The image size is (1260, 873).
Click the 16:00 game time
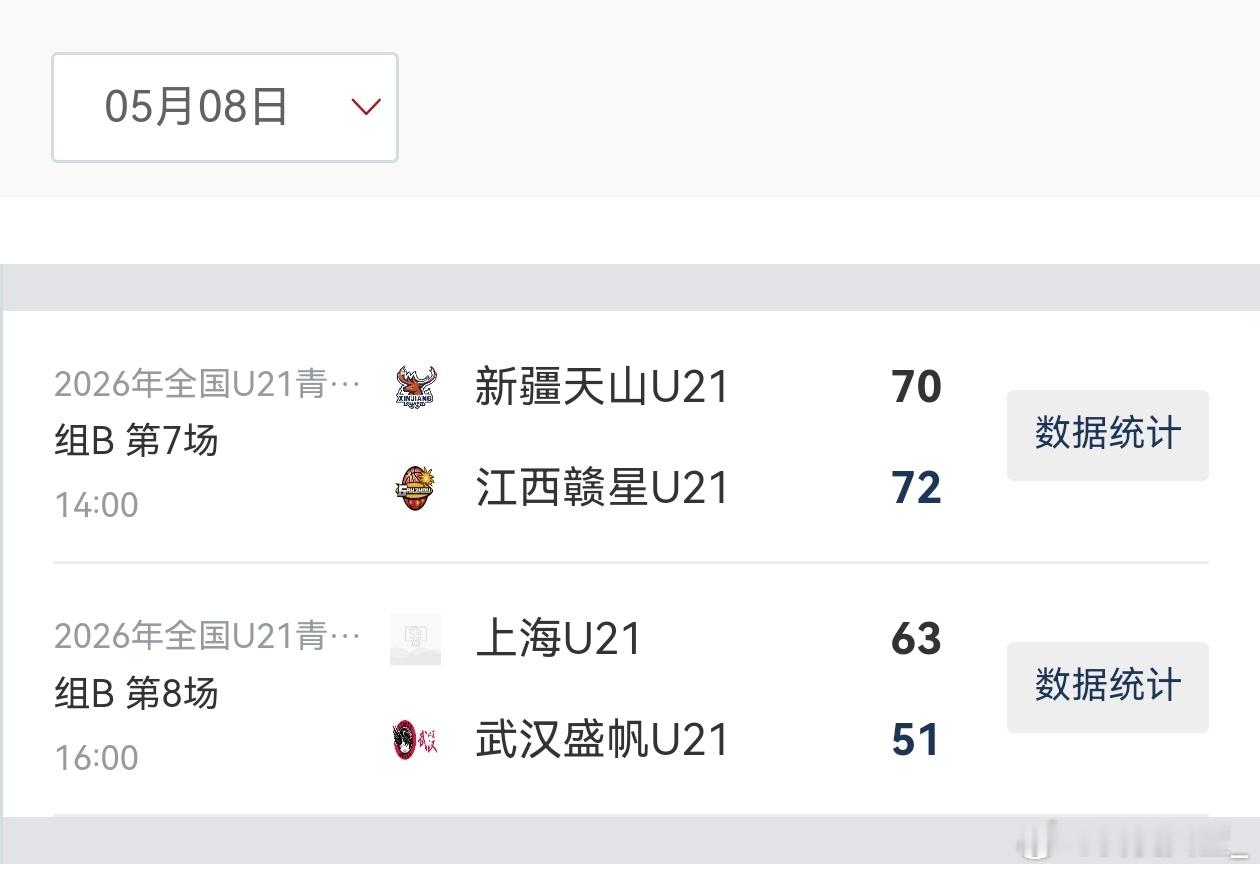pos(96,758)
